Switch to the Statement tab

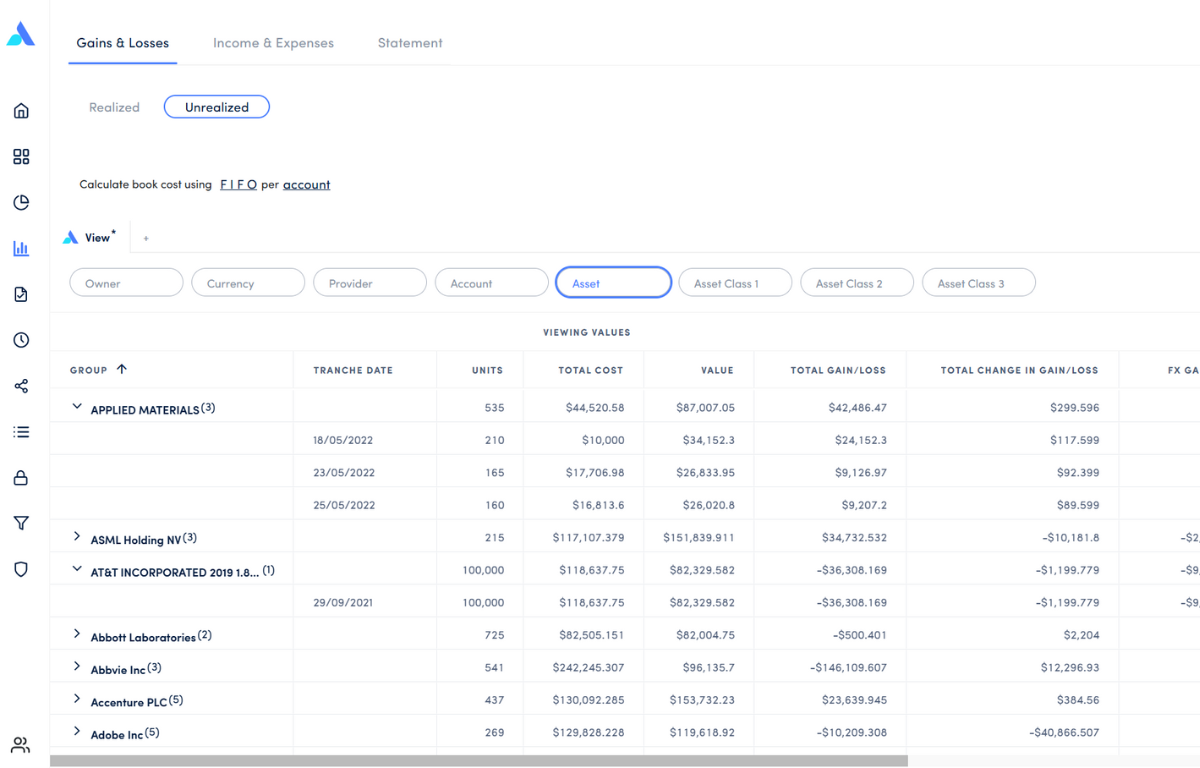pyautogui.click(x=410, y=43)
